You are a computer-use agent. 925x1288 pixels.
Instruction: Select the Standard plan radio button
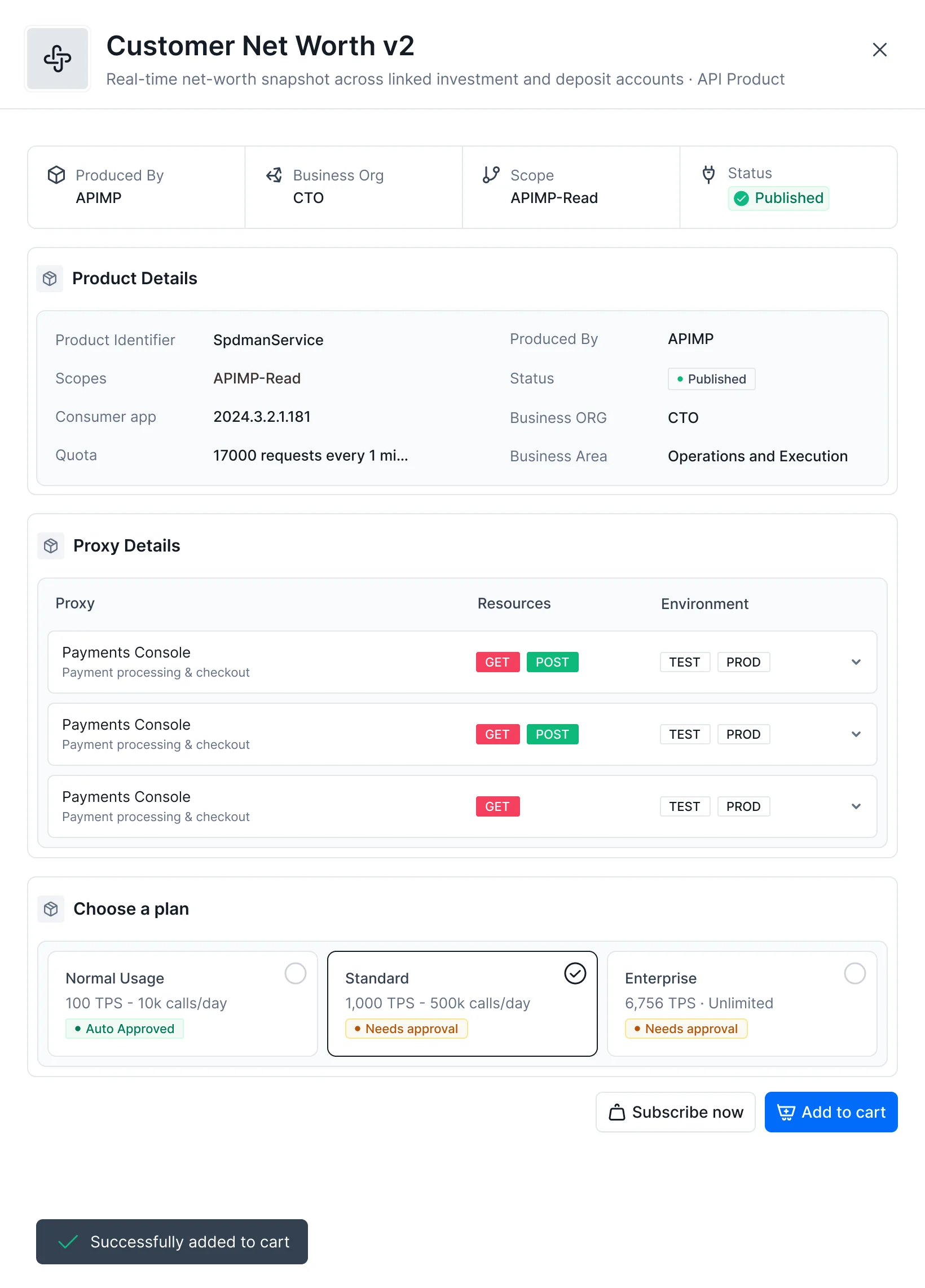click(x=575, y=973)
